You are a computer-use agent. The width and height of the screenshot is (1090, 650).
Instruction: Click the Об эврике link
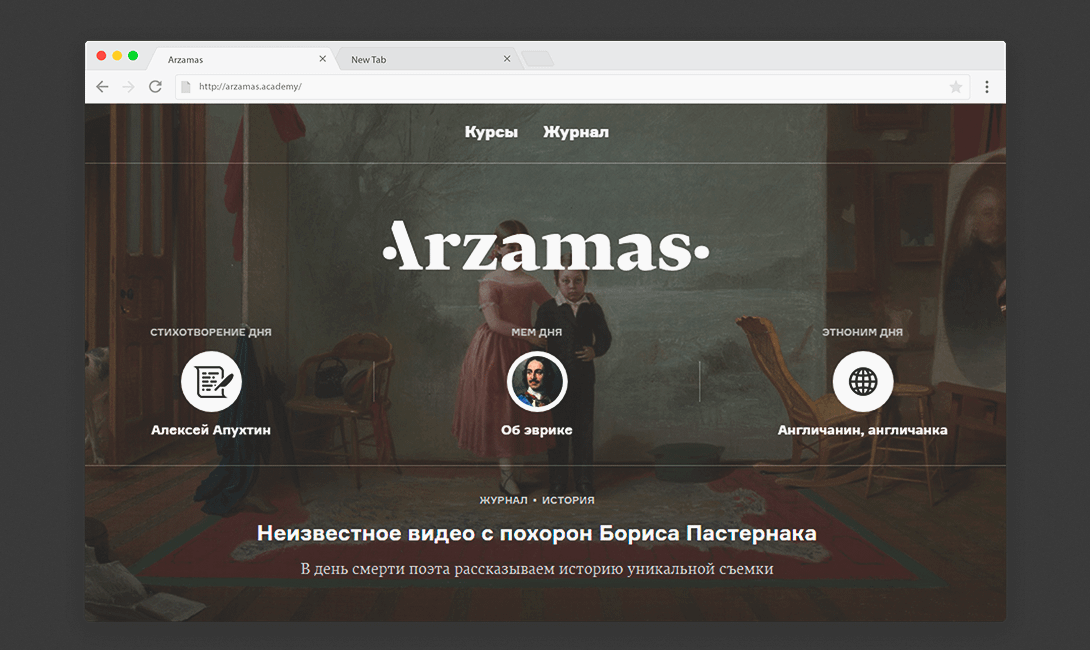(x=537, y=430)
